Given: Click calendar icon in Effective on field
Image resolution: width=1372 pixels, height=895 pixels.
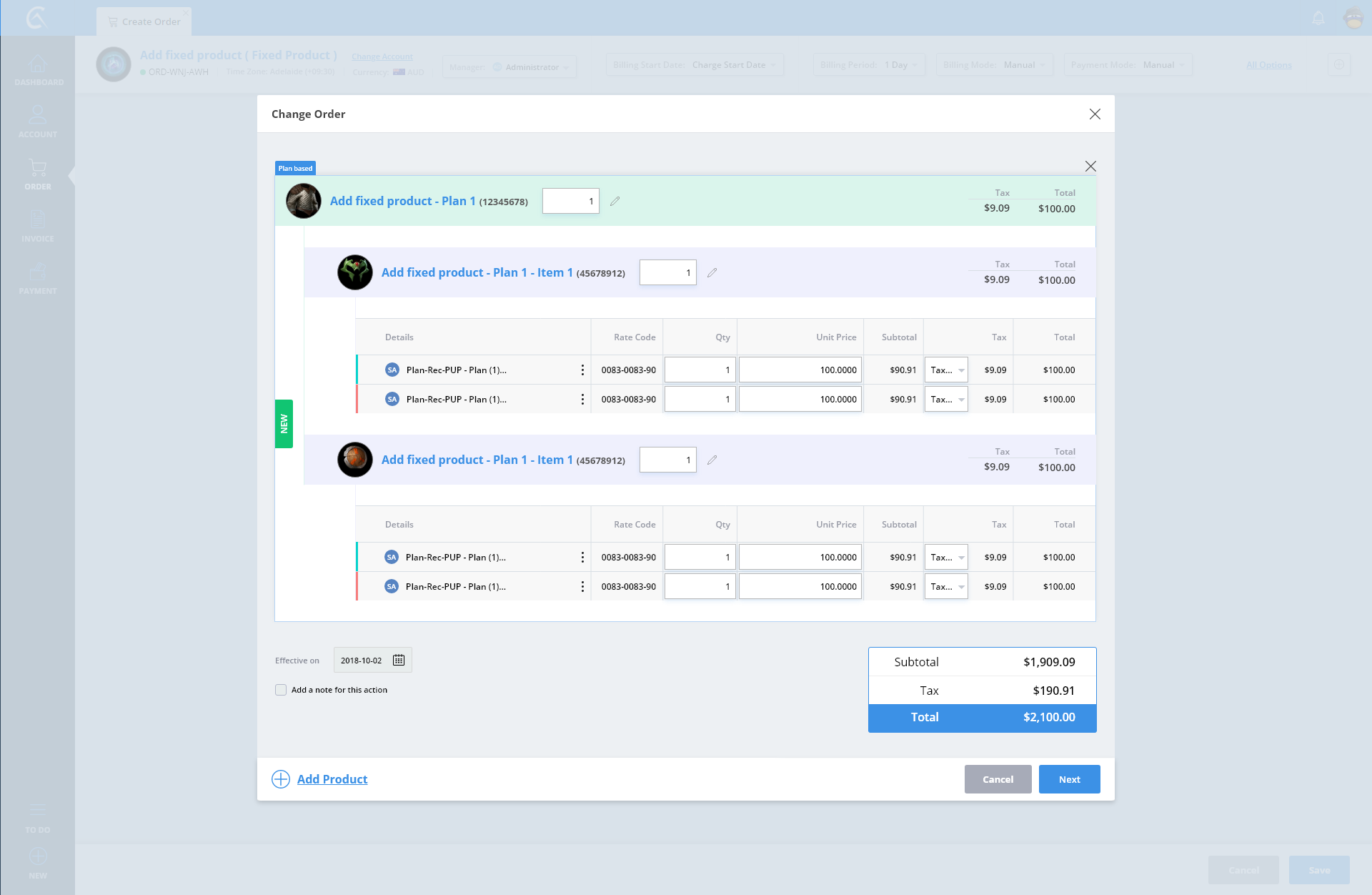Looking at the screenshot, I should click(x=399, y=660).
